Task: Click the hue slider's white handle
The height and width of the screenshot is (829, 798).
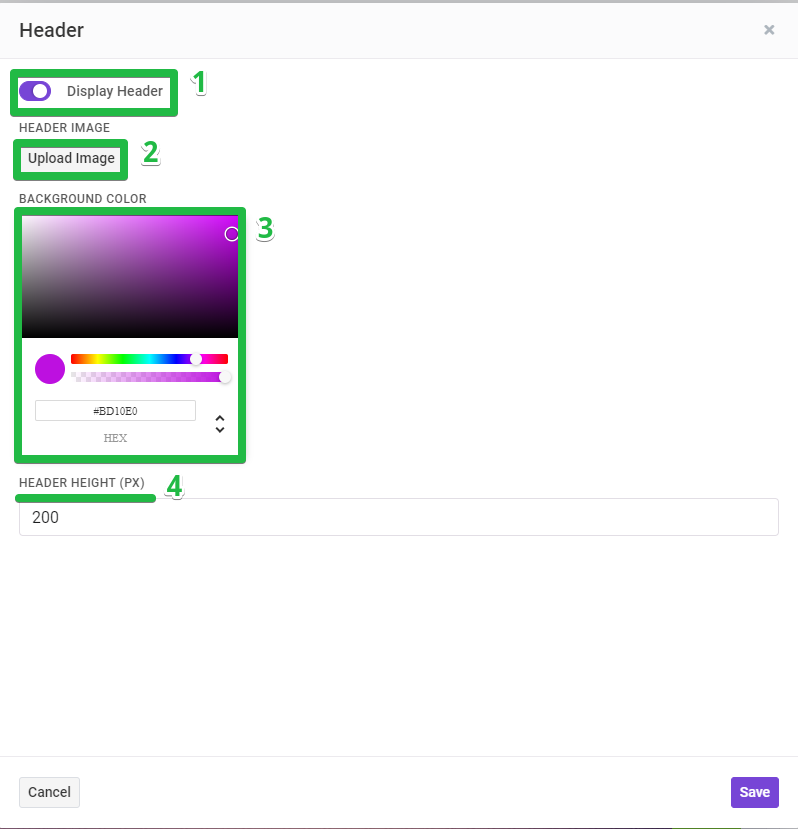Action: tap(196, 359)
